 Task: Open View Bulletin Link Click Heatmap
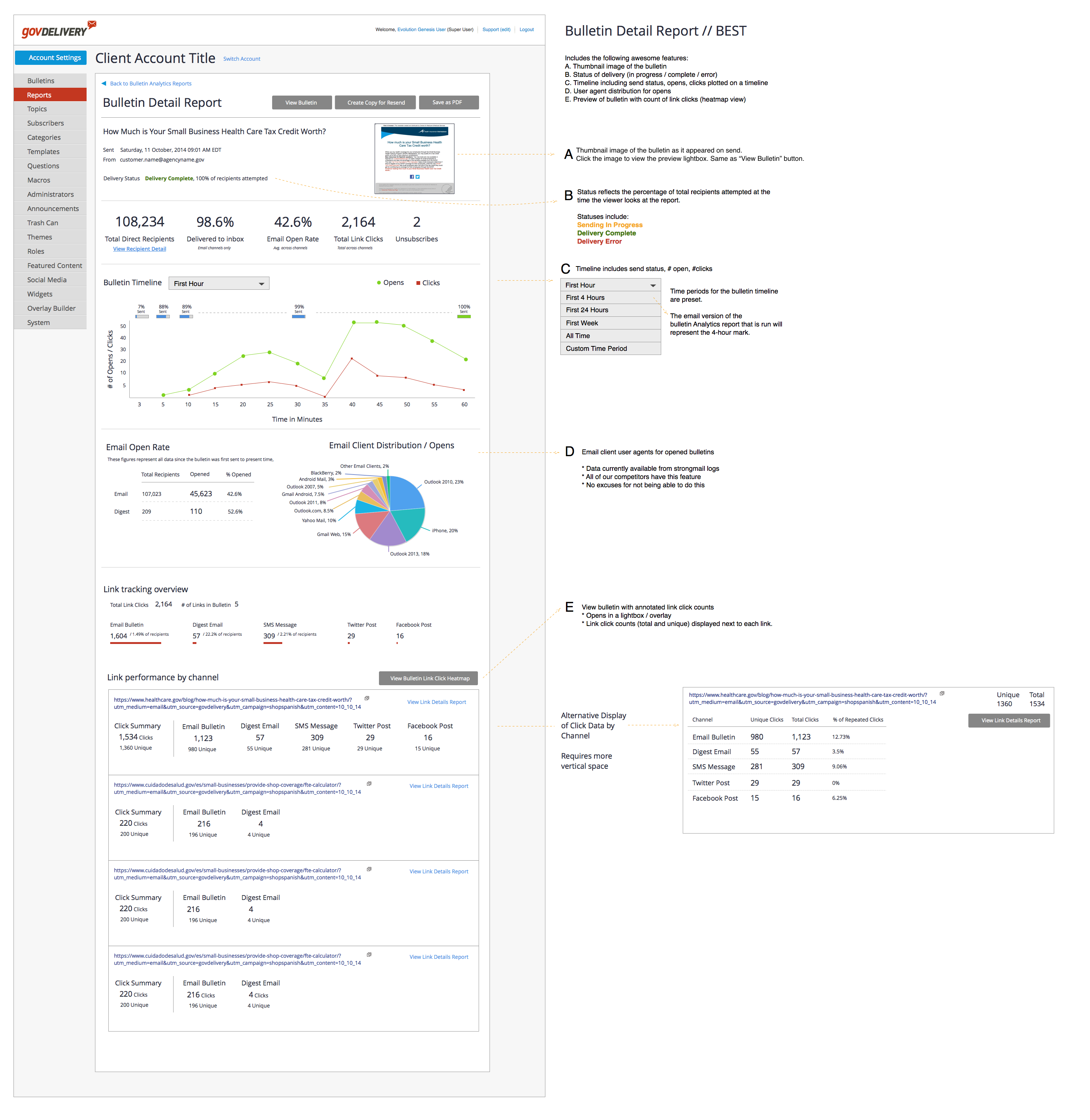click(429, 678)
